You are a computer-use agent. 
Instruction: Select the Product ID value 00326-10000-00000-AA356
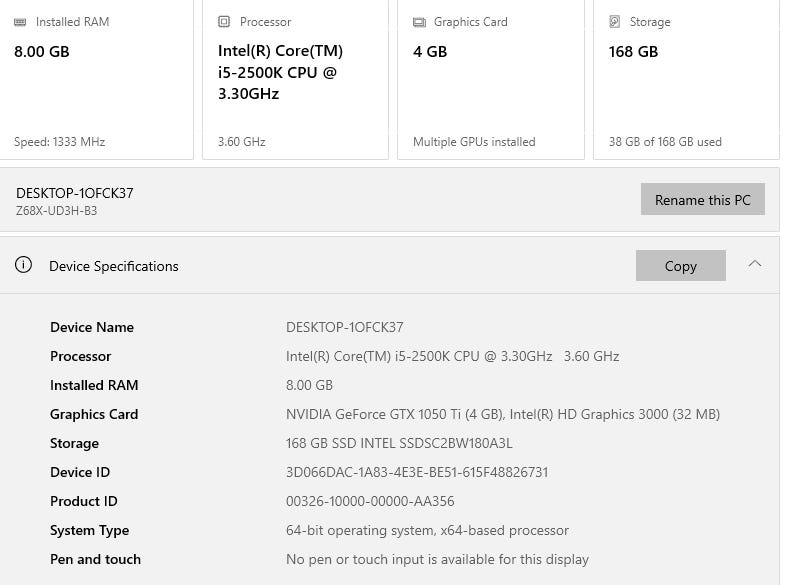click(370, 501)
